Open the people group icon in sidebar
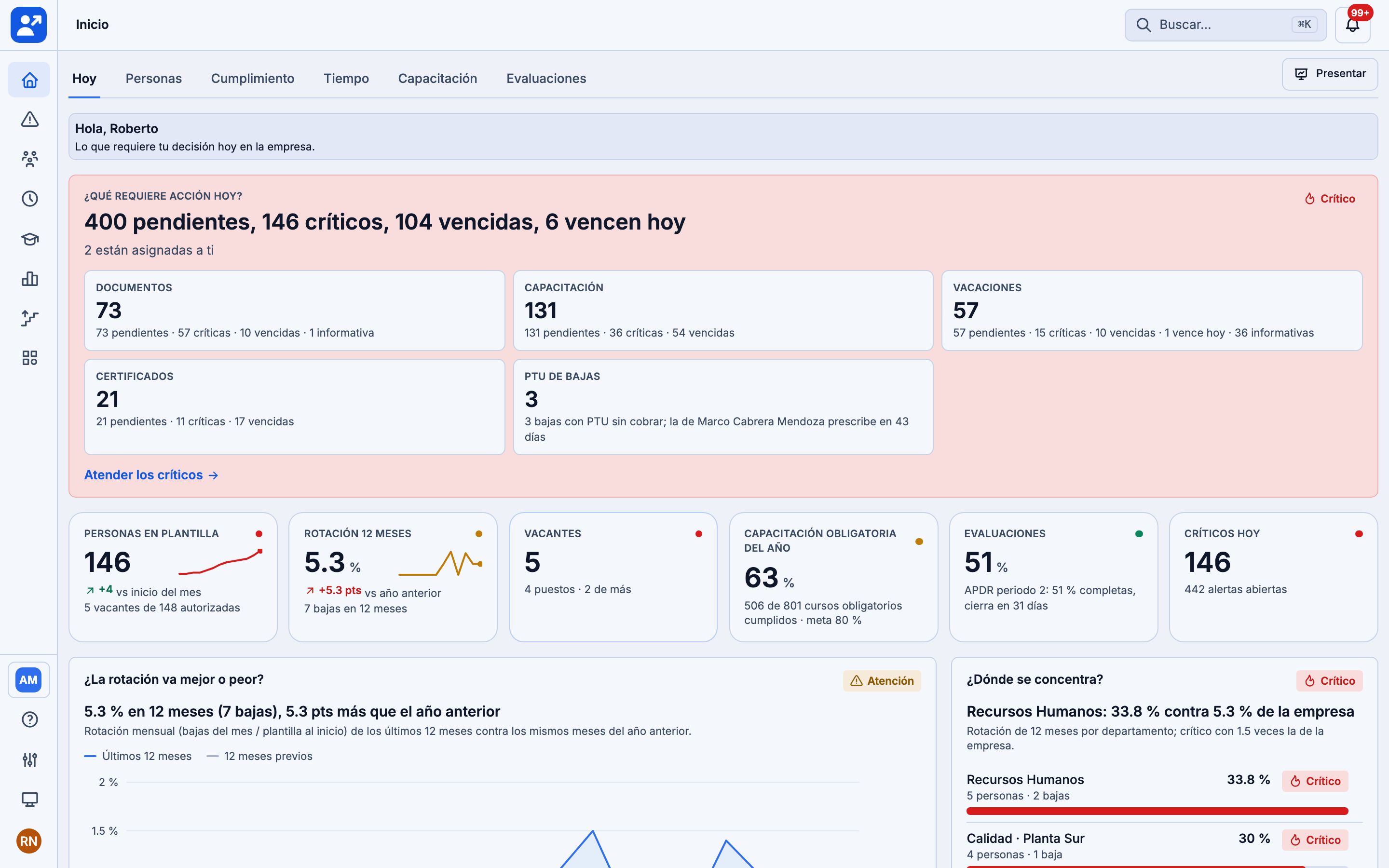1389x868 pixels. [x=29, y=159]
